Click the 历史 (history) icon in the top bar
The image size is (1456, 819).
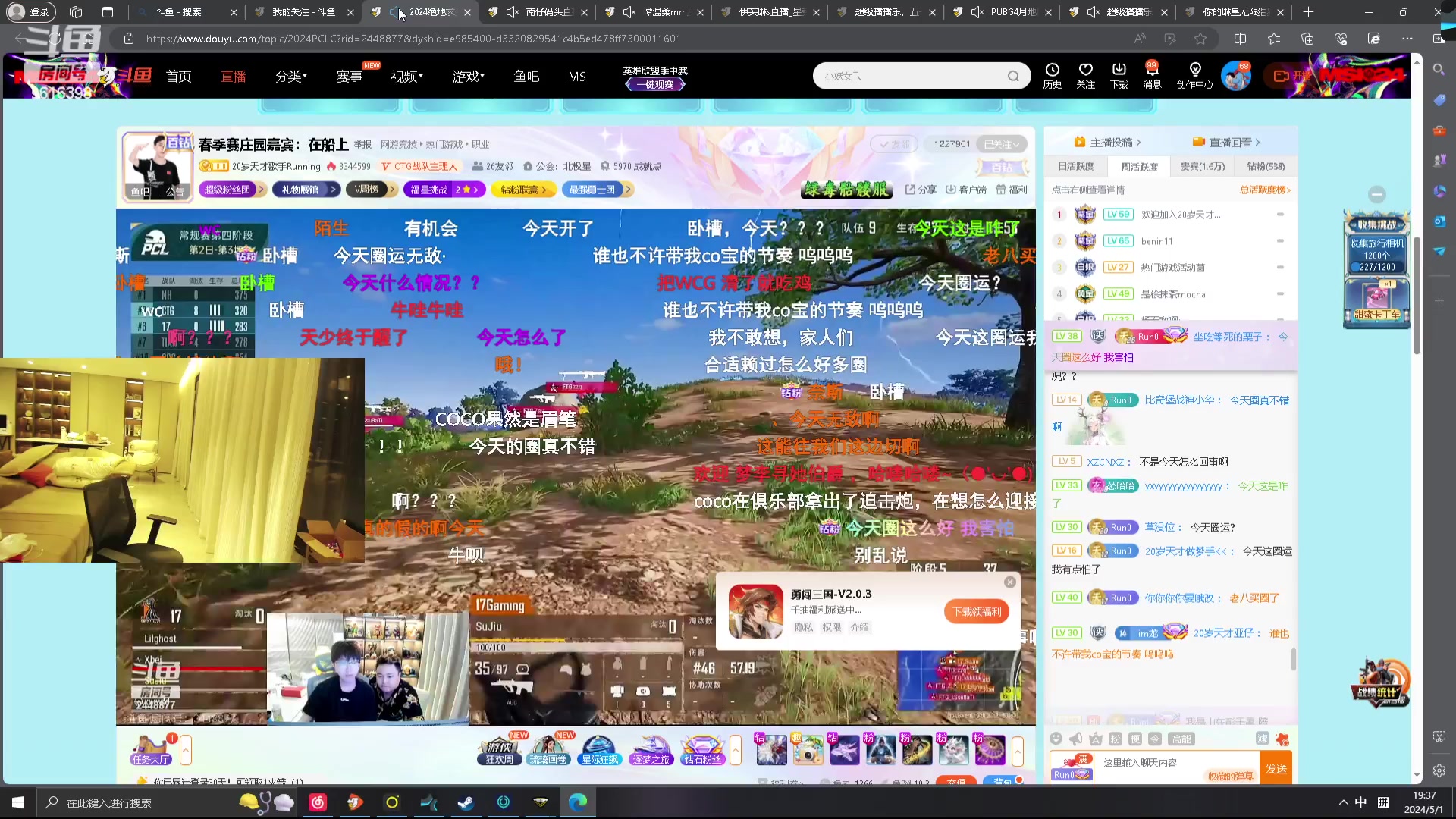coord(1052,75)
